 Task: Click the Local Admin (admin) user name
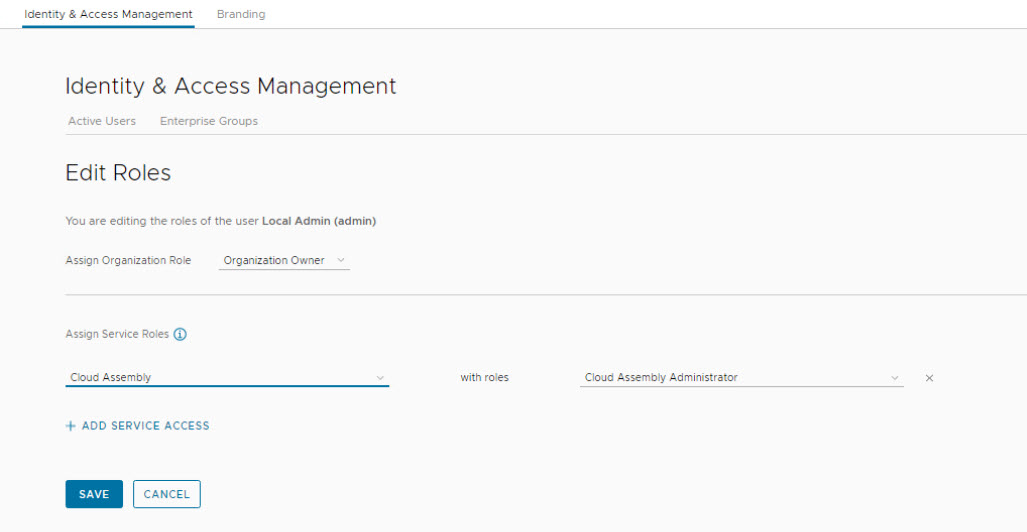click(x=319, y=221)
